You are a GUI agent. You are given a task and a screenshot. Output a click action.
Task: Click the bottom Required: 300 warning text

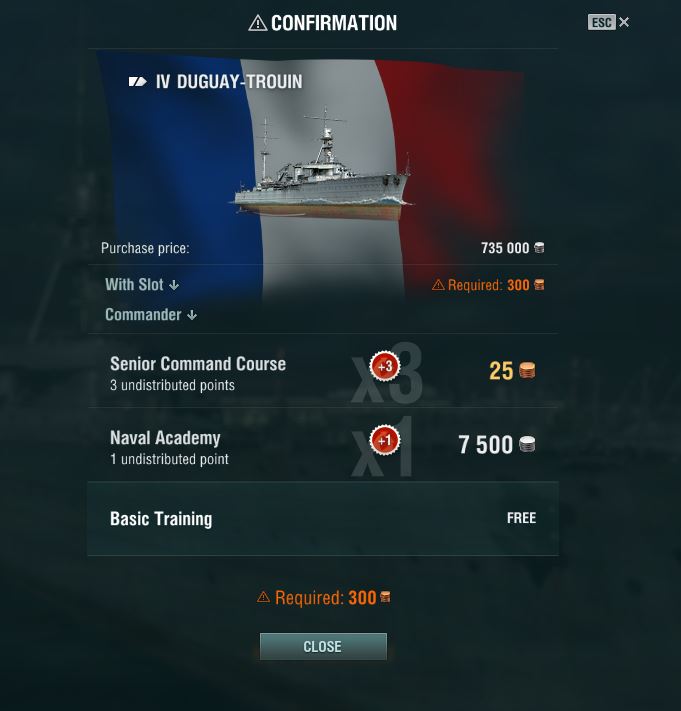(x=323, y=598)
